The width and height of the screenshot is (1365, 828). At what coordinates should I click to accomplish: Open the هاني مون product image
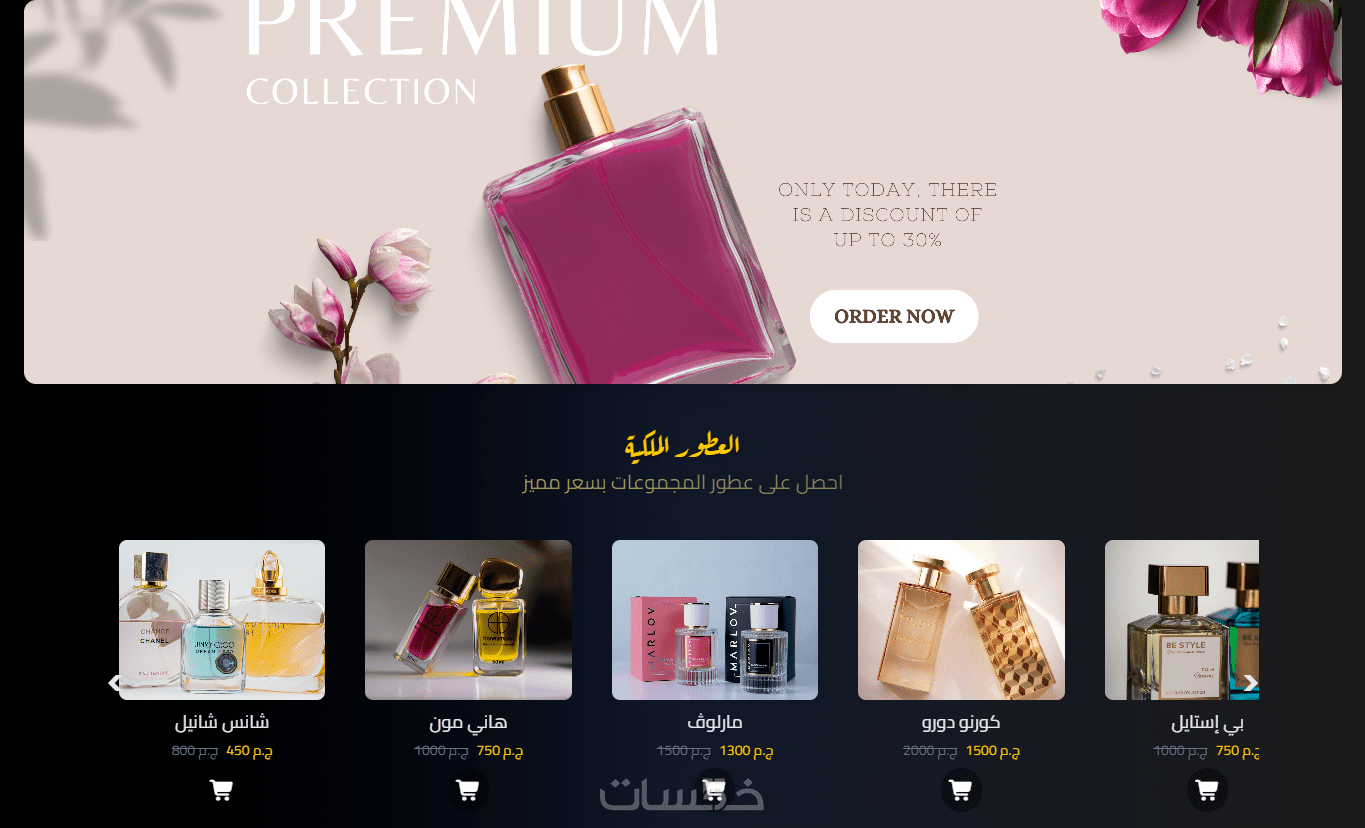click(x=468, y=620)
